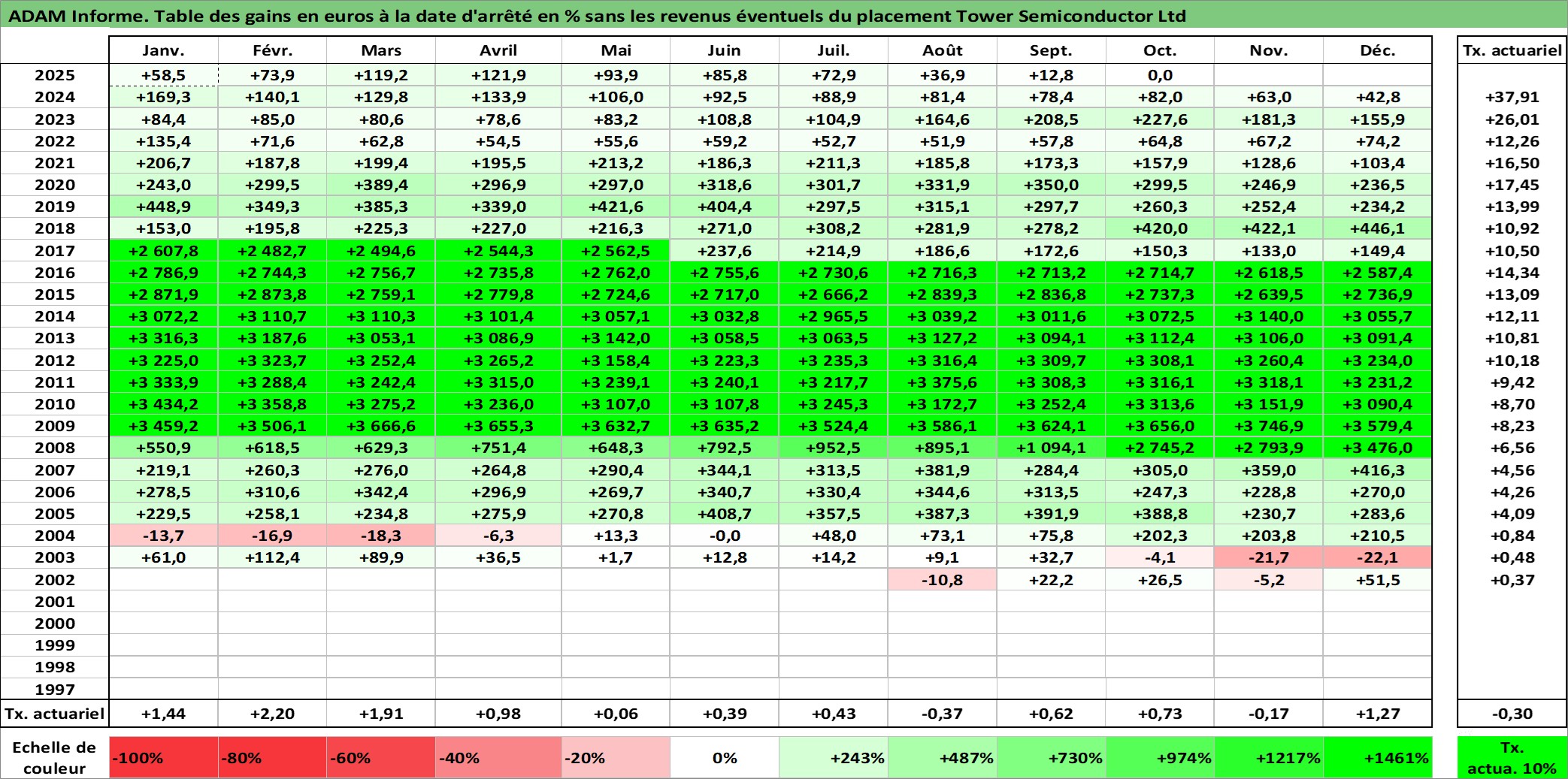Image resolution: width=1568 pixels, height=779 pixels.
Task: Click the -5,2 cell in 2002
Action: (x=1269, y=580)
